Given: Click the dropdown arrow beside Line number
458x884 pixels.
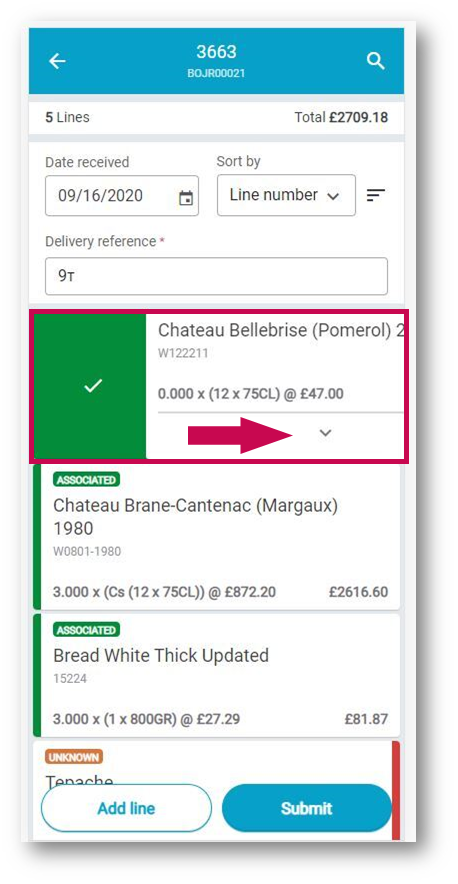Looking at the screenshot, I should [x=333, y=196].
